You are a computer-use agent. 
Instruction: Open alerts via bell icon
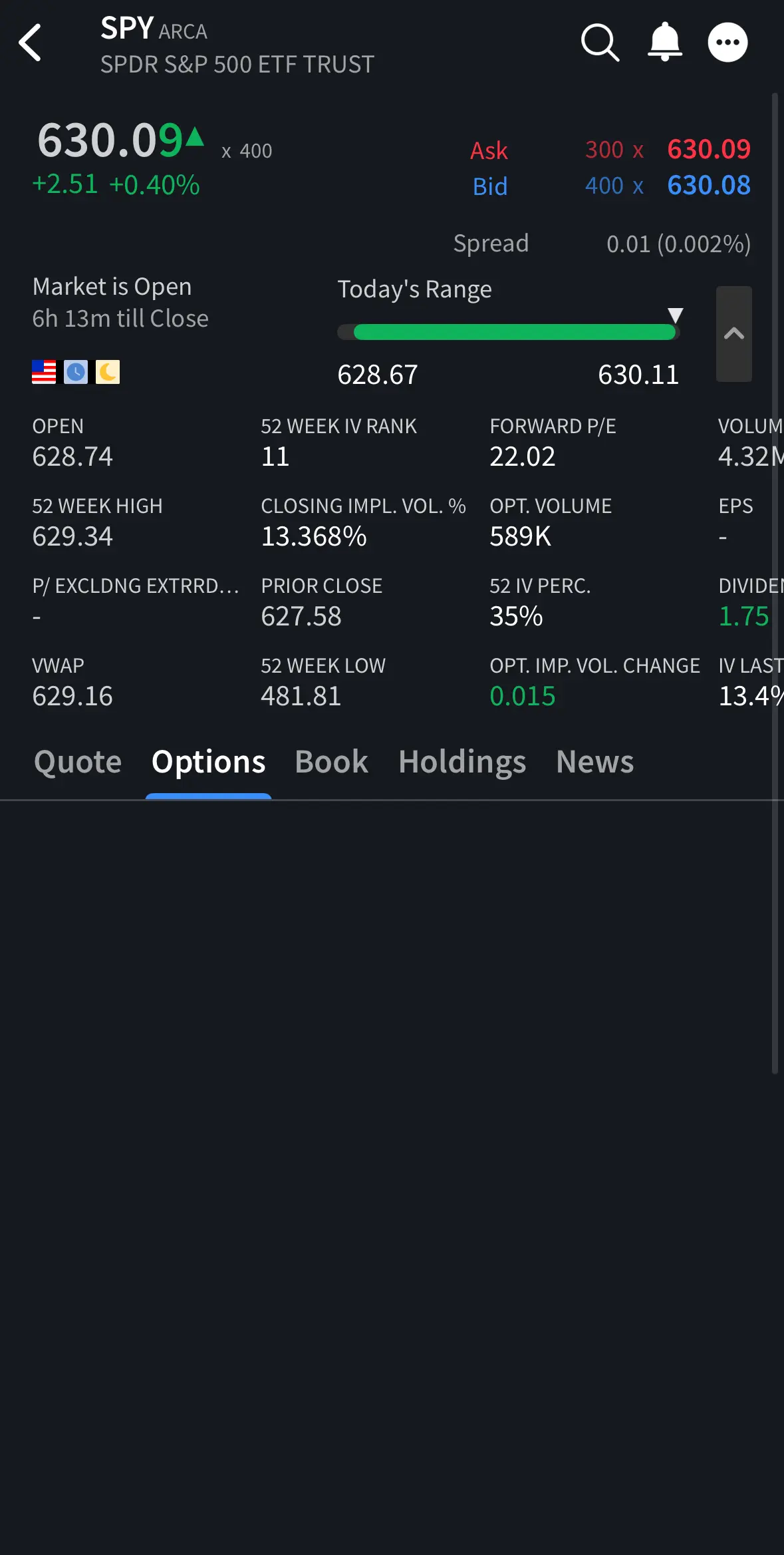(665, 42)
